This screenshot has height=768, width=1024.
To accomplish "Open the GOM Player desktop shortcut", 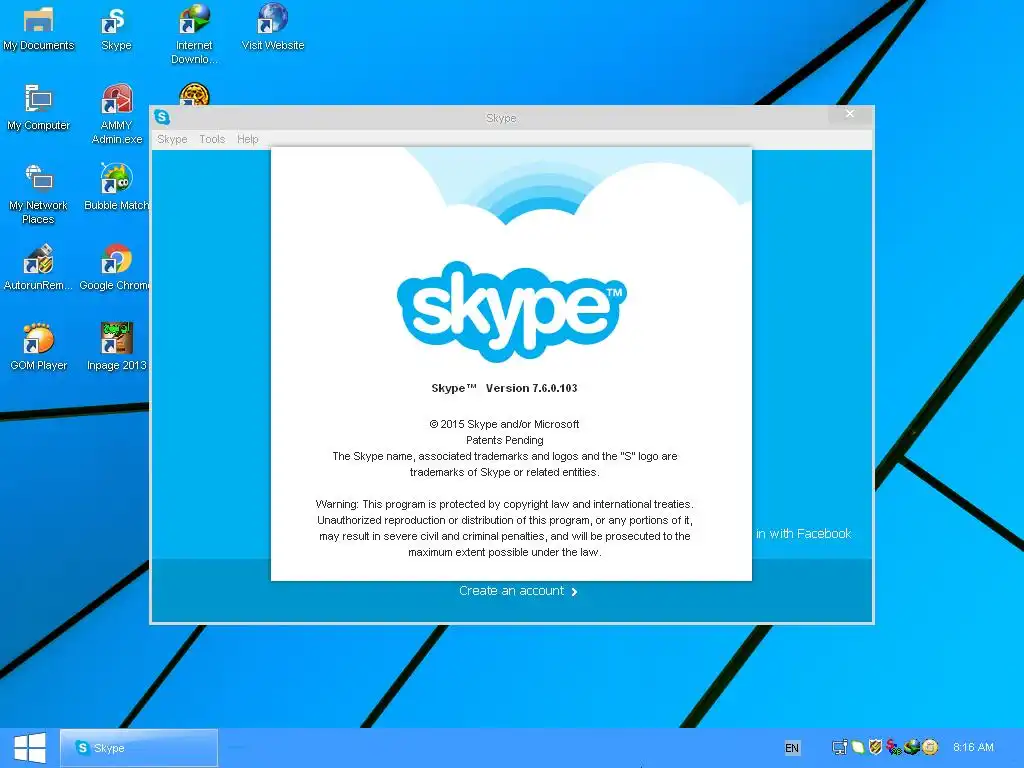I will pyautogui.click(x=39, y=347).
